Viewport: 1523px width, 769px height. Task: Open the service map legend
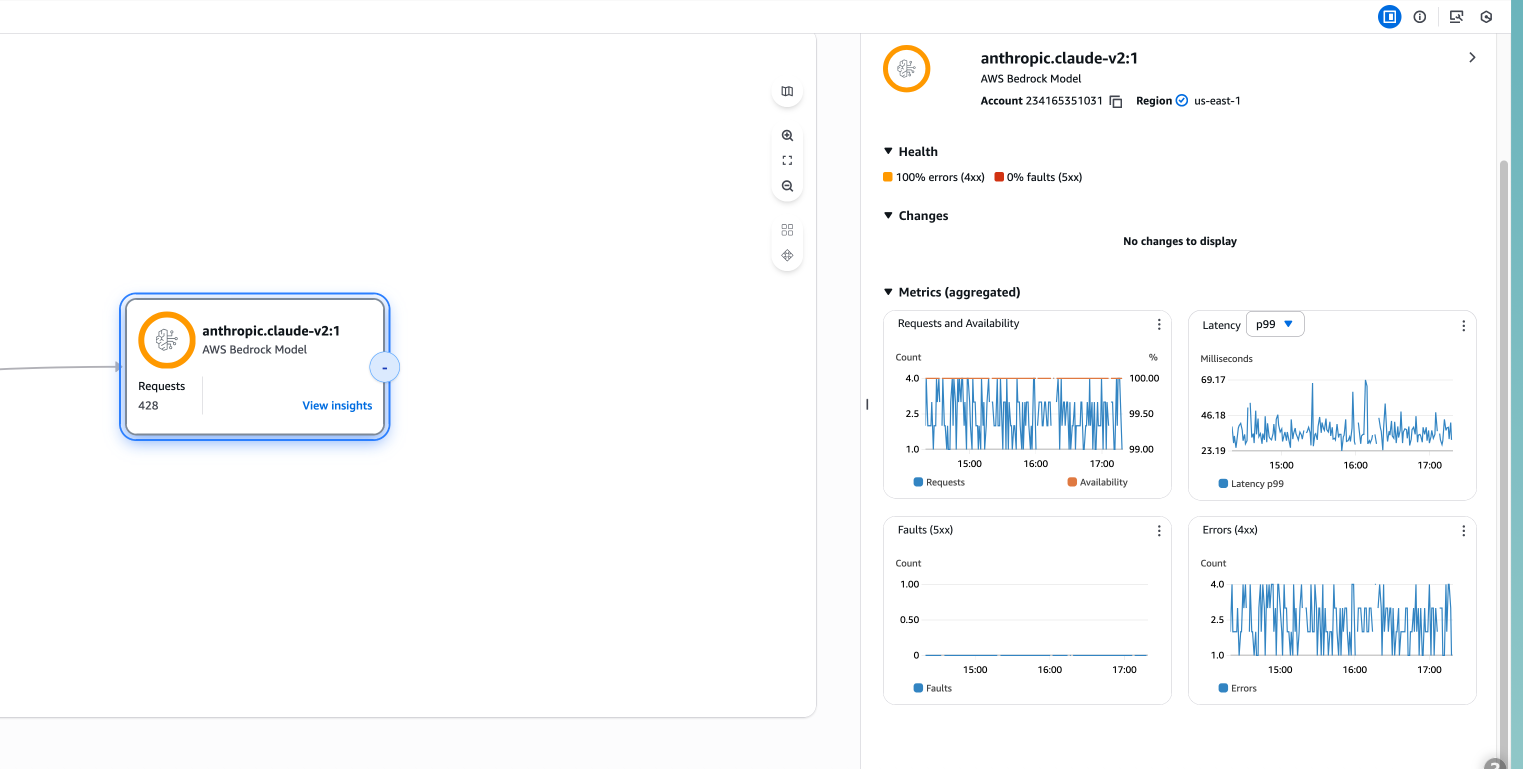tap(787, 91)
